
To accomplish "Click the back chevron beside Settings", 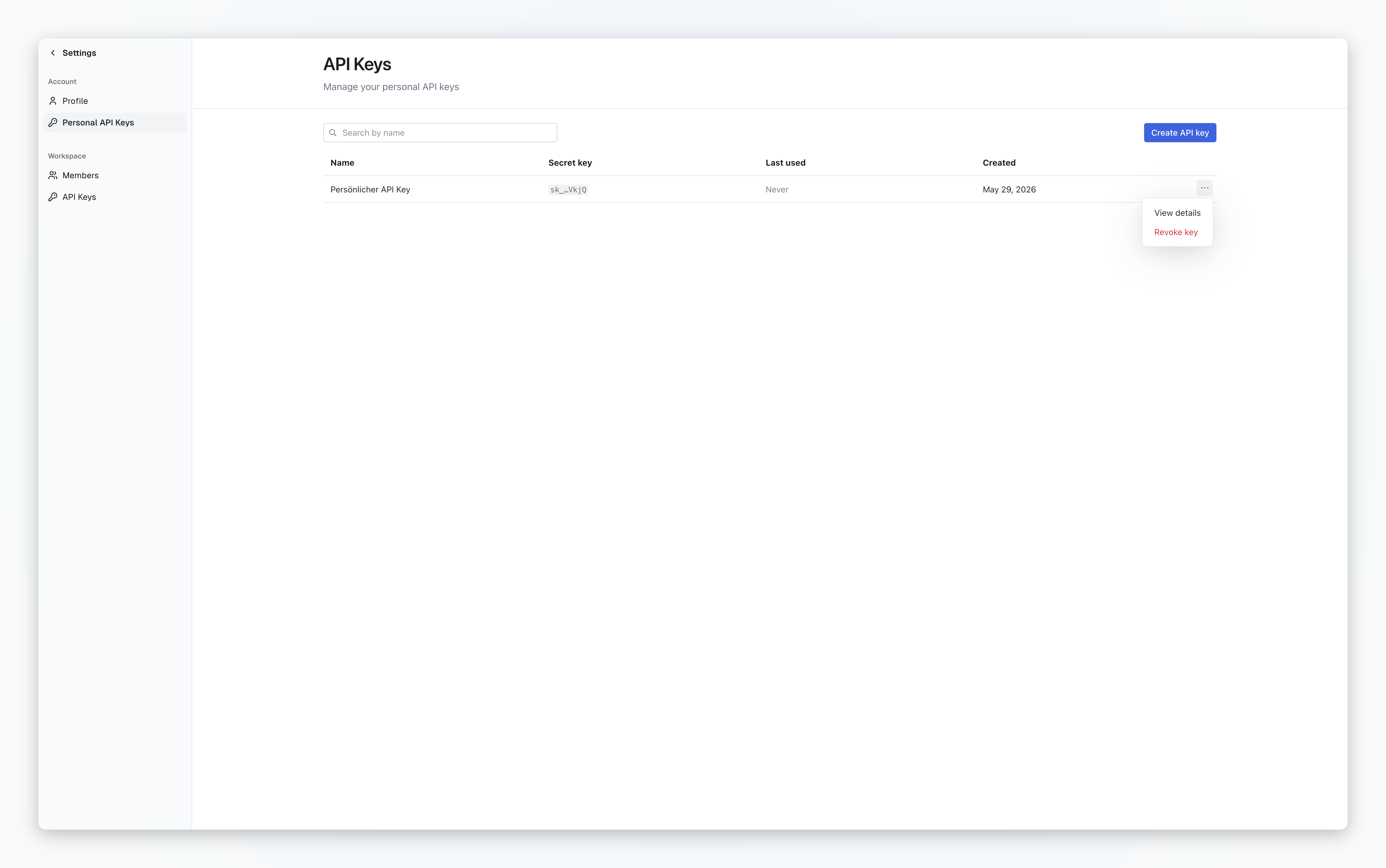I will pos(53,53).
